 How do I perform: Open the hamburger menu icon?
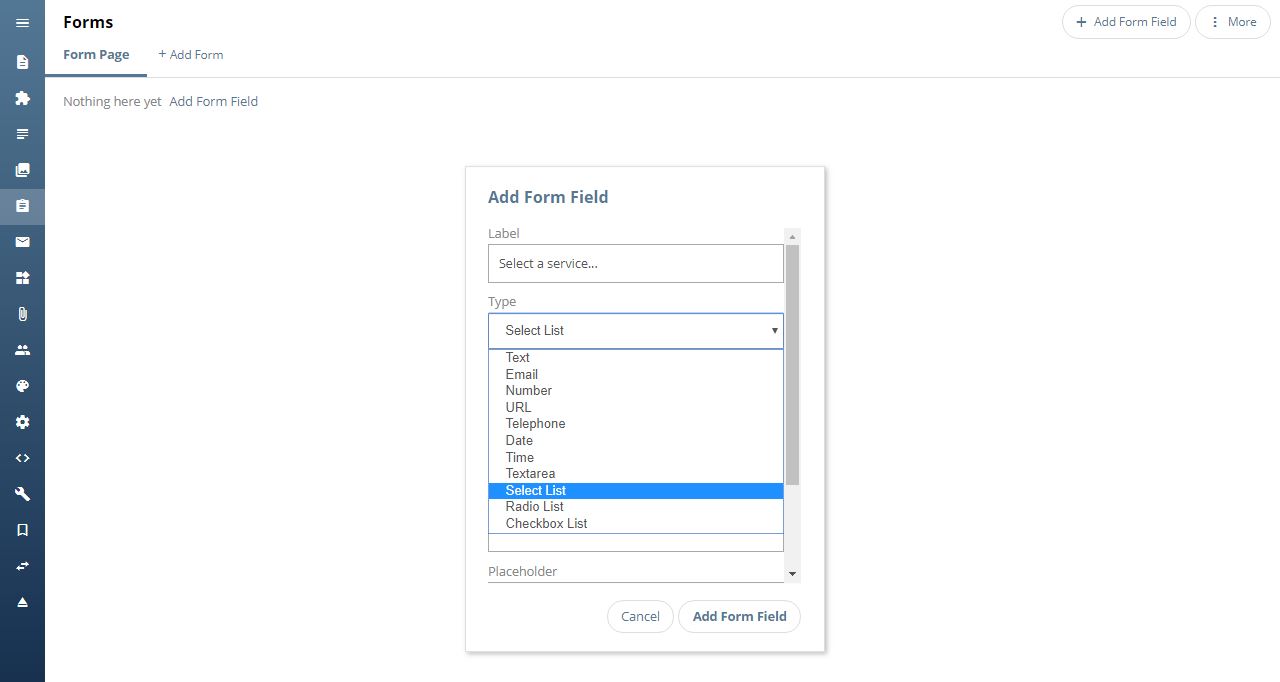pos(22,22)
